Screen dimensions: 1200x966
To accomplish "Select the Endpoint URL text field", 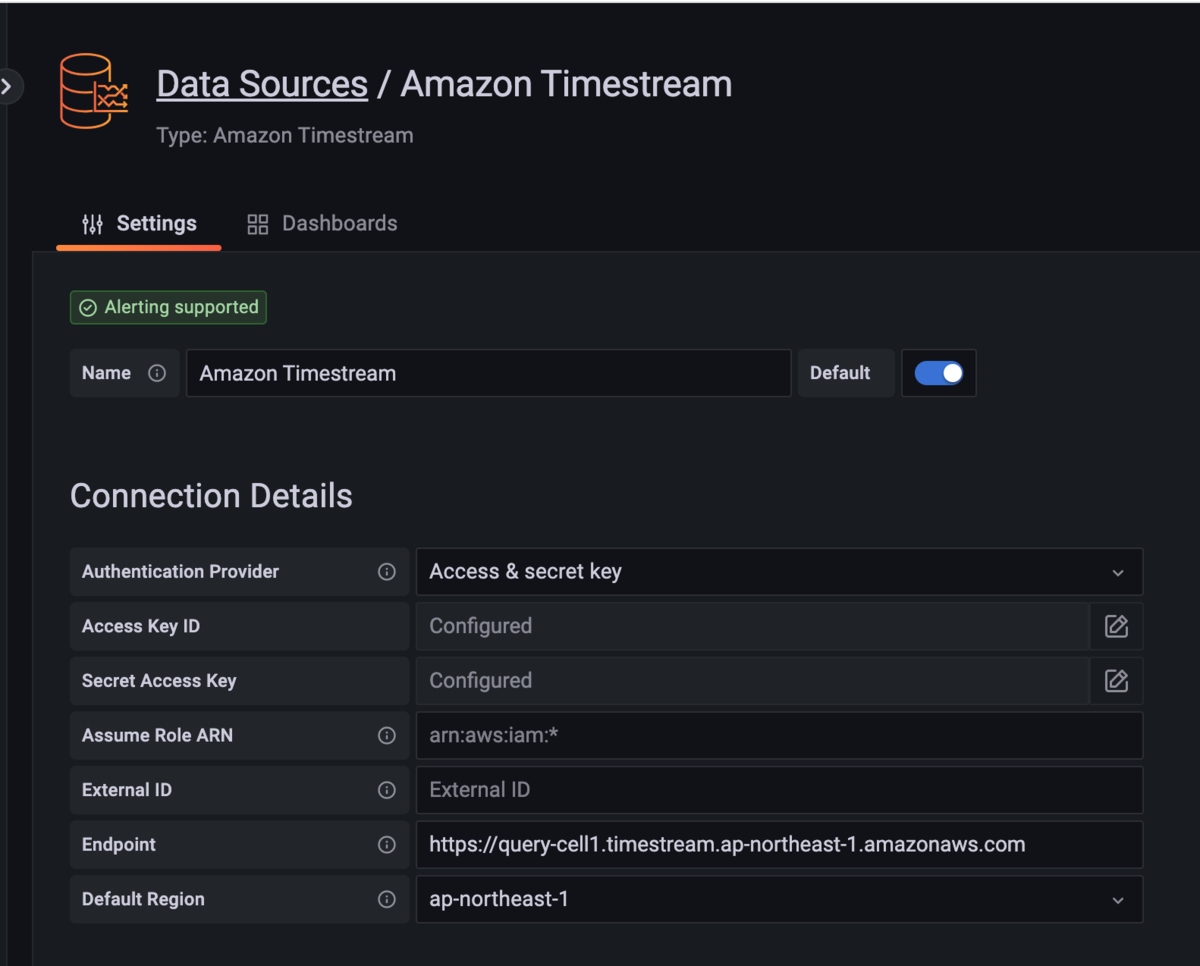I will [x=779, y=844].
